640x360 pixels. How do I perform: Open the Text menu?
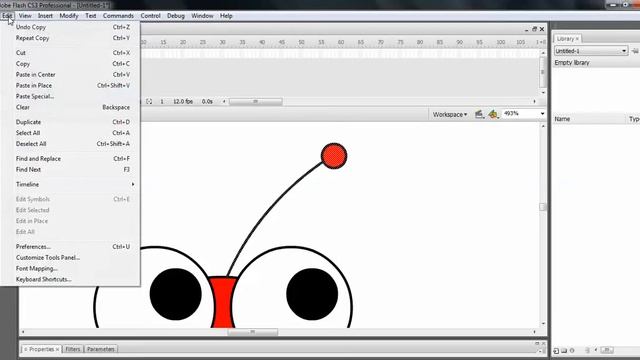(91, 16)
